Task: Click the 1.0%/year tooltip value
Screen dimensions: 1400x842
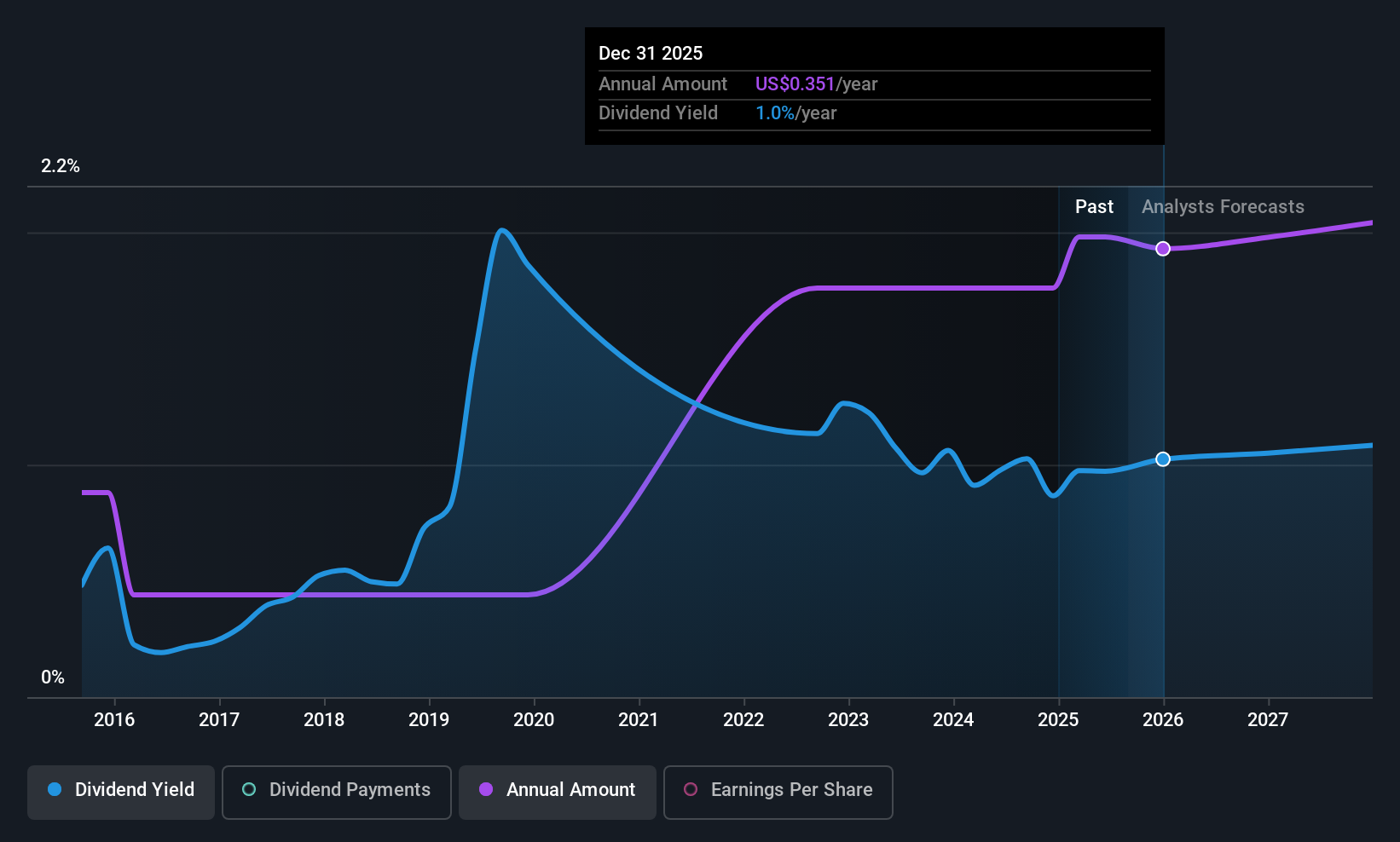Action: [795, 113]
